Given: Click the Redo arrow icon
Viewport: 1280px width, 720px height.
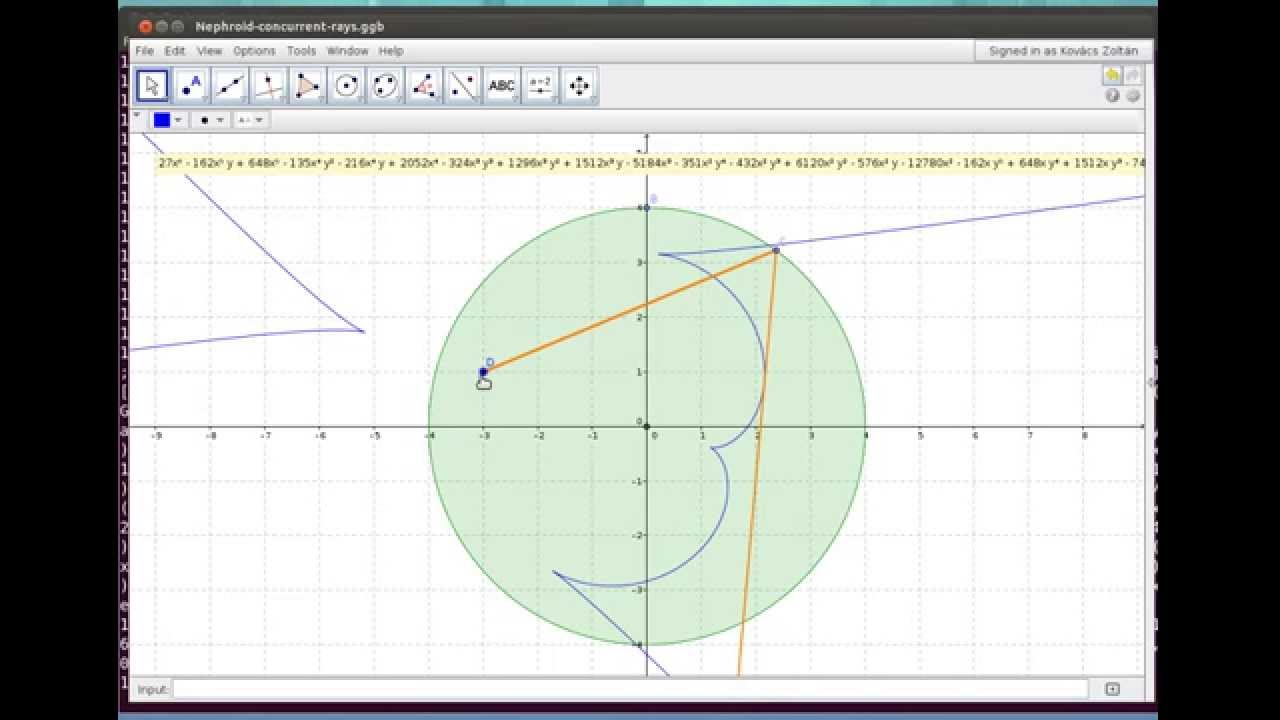Looking at the screenshot, I should tap(1133, 76).
